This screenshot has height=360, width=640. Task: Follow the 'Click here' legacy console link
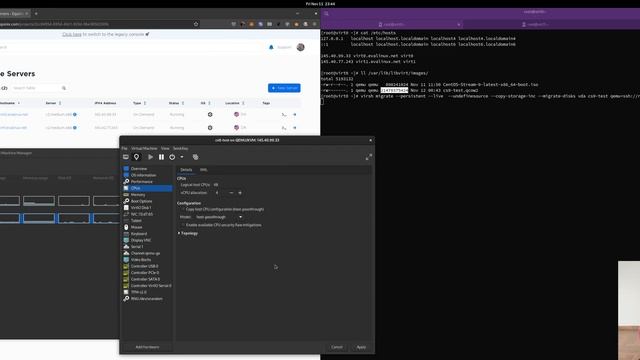[x=72, y=35]
